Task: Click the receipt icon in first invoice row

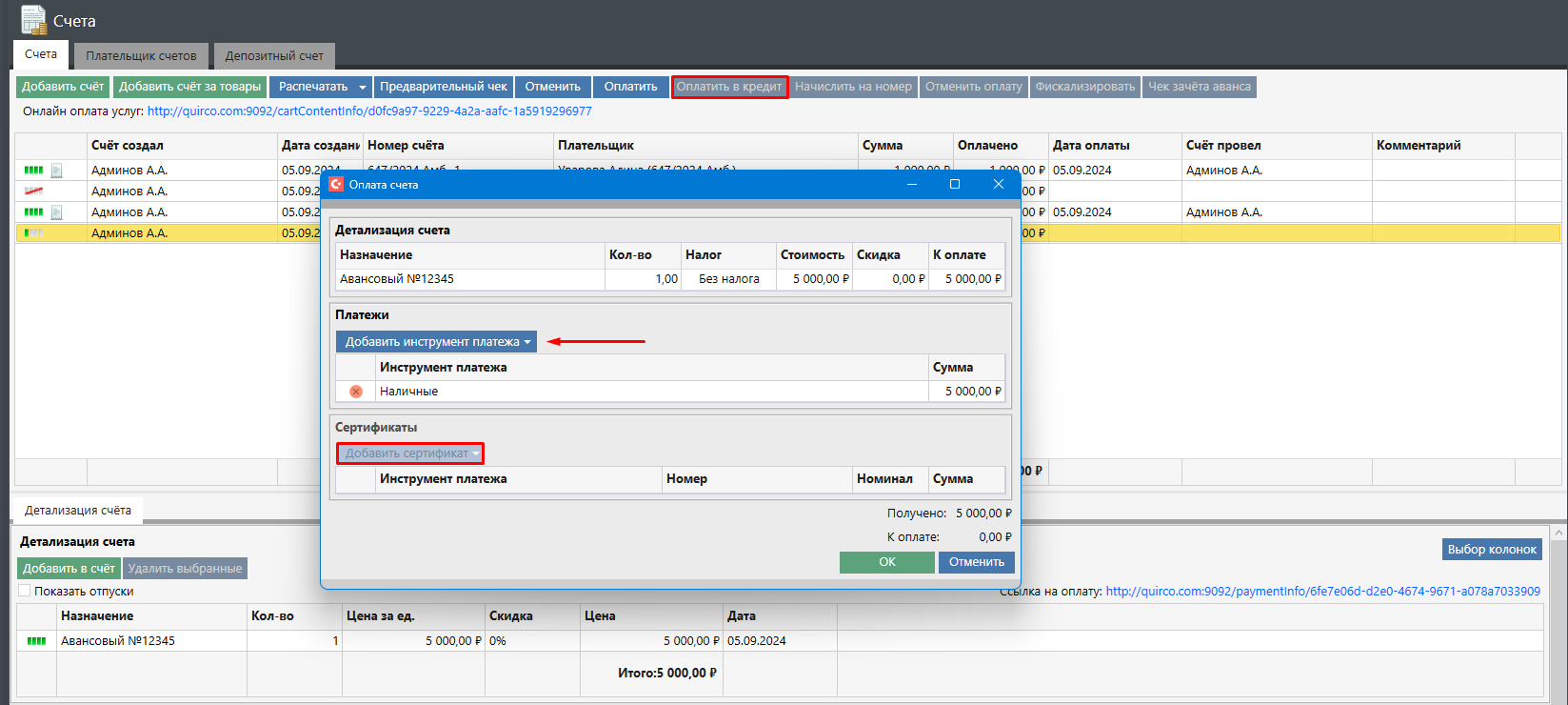Action: pos(57,171)
